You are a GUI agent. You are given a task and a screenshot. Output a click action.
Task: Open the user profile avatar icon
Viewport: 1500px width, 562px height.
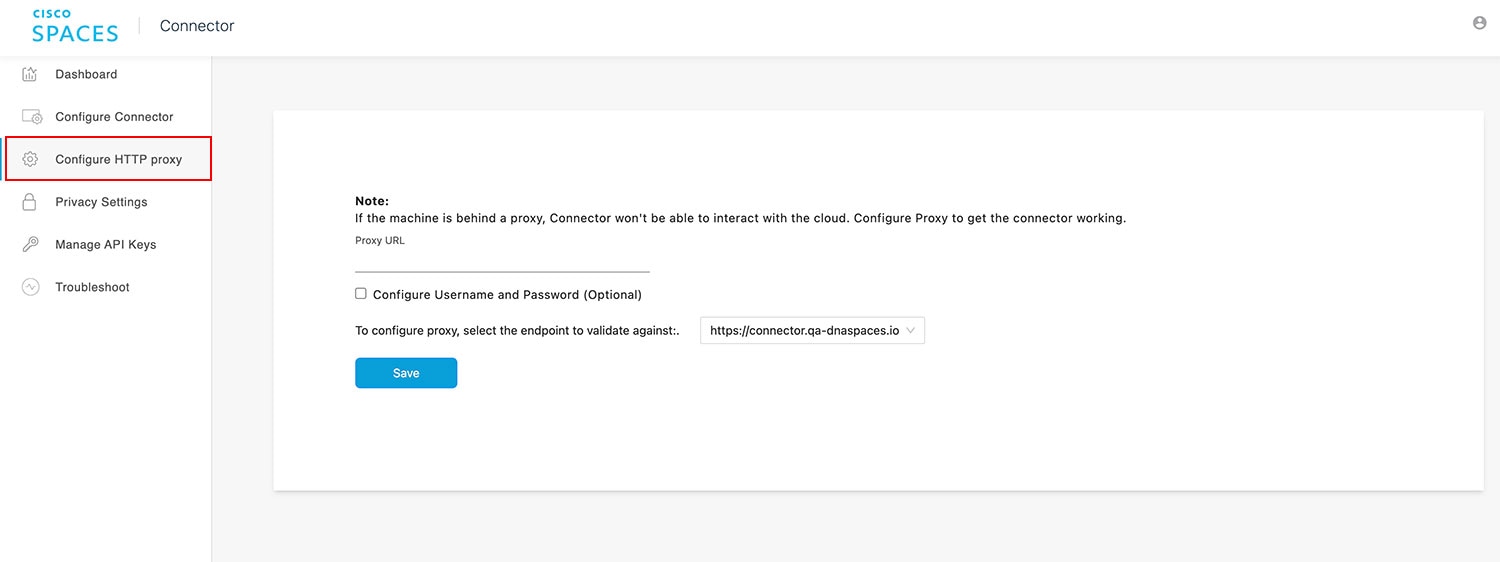pos(1480,23)
